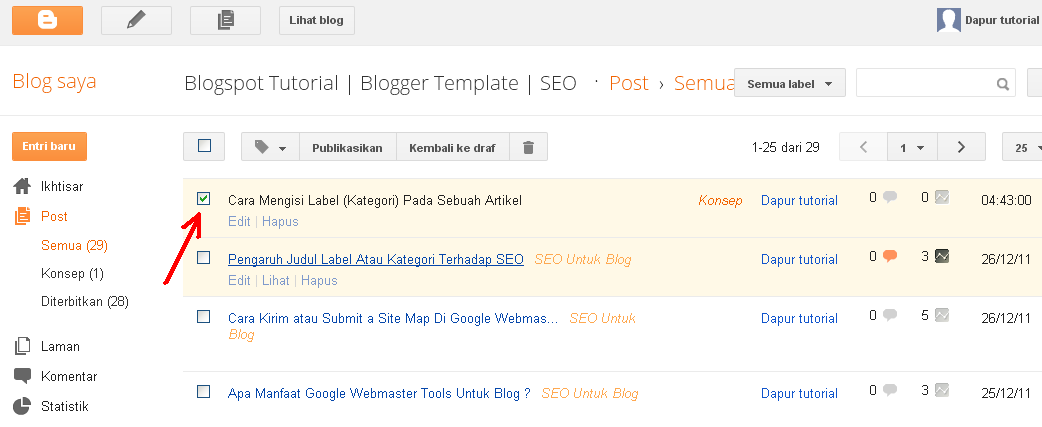Toggle the select-all posts checkbox

point(204,146)
